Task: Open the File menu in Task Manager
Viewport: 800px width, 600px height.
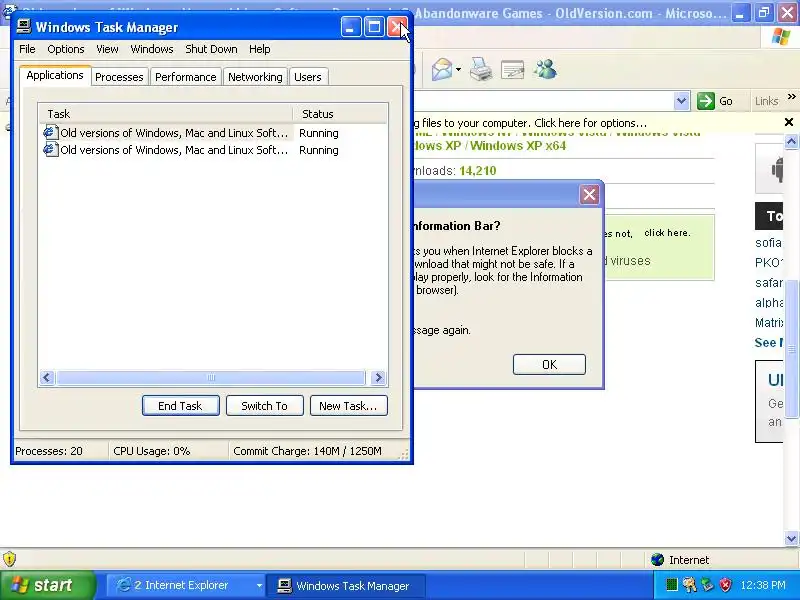Action: tap(27, 49)
